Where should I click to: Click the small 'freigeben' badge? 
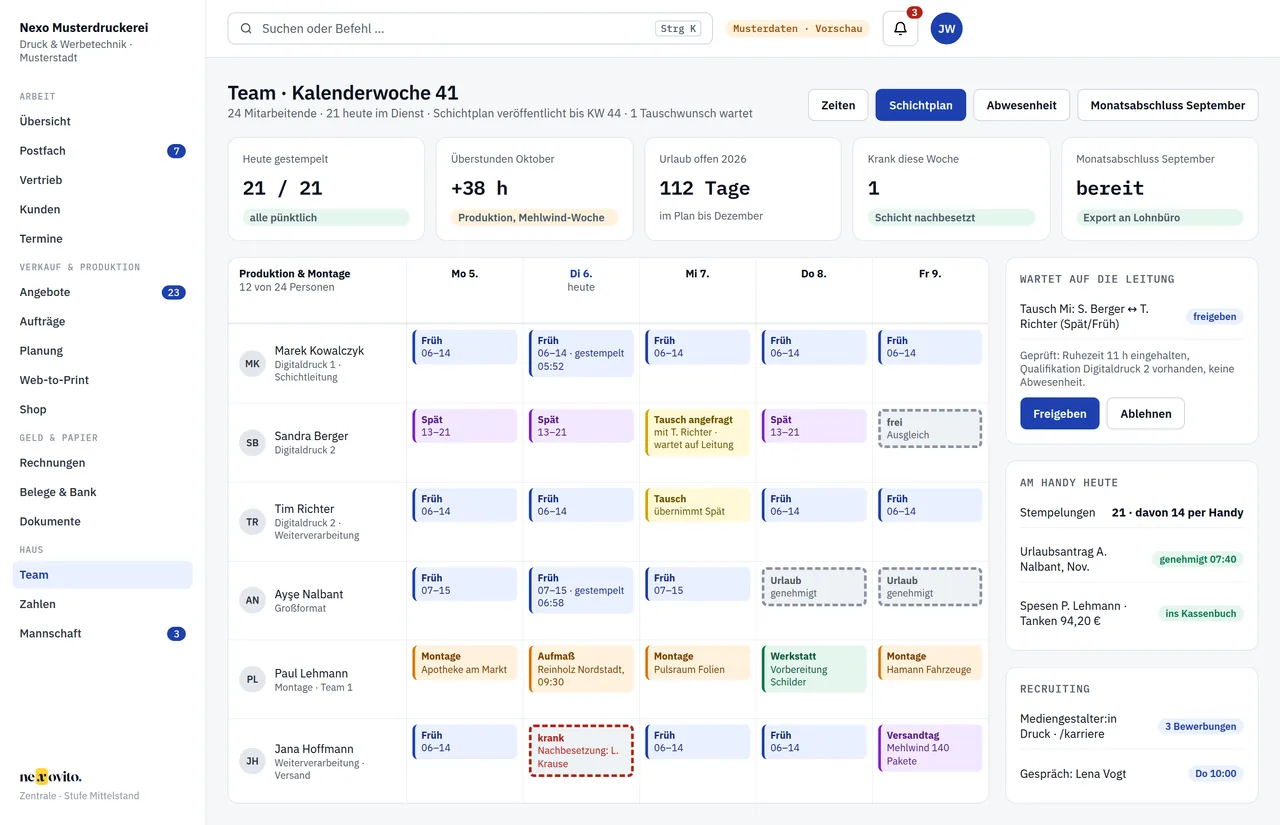pyautogui.click(x=1215, y=316)
